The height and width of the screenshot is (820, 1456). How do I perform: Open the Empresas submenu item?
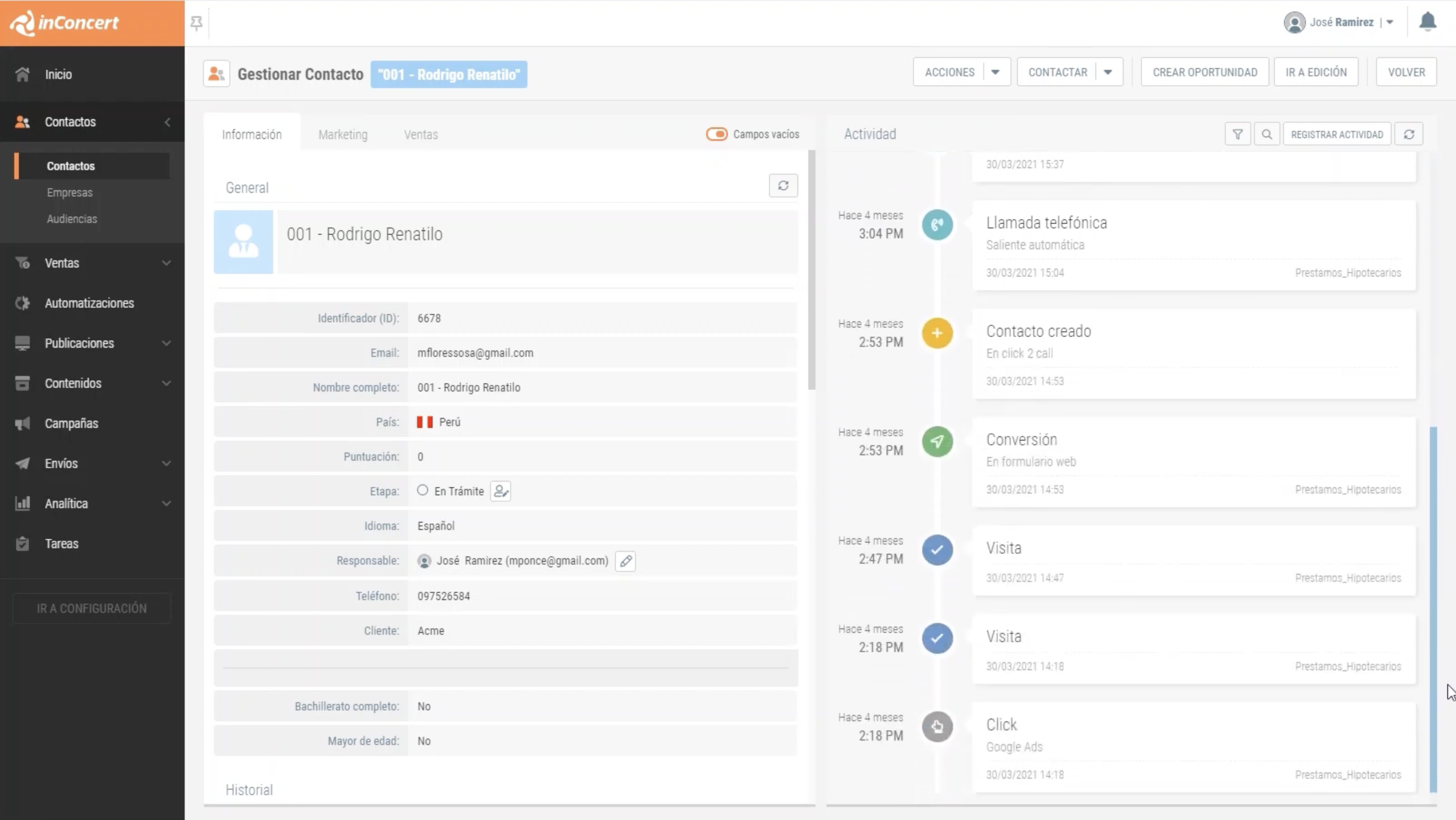coord(70,193)
